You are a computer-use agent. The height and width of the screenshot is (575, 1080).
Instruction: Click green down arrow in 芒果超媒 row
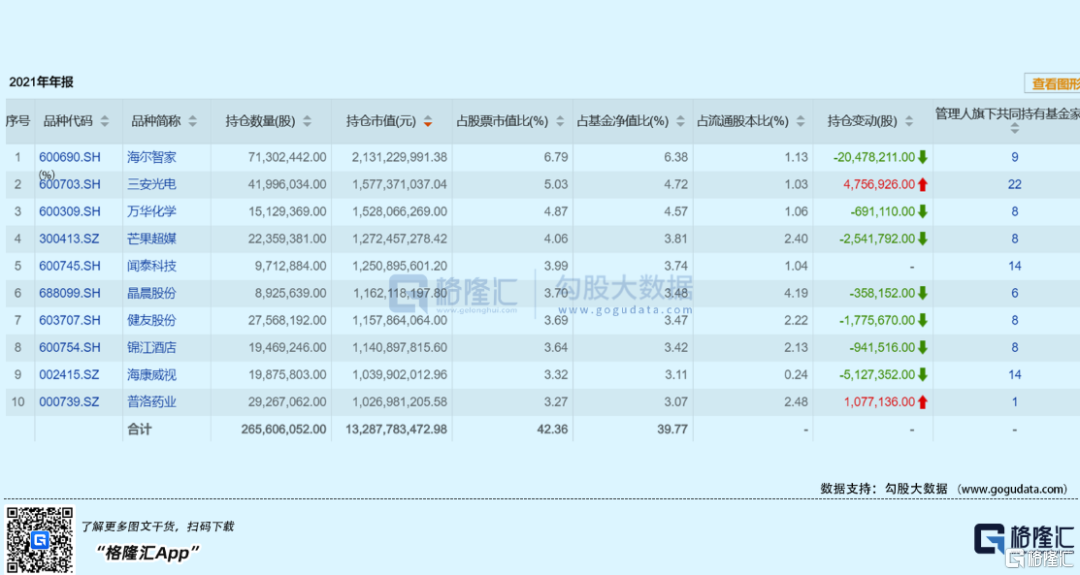click(x=923, y=239)
